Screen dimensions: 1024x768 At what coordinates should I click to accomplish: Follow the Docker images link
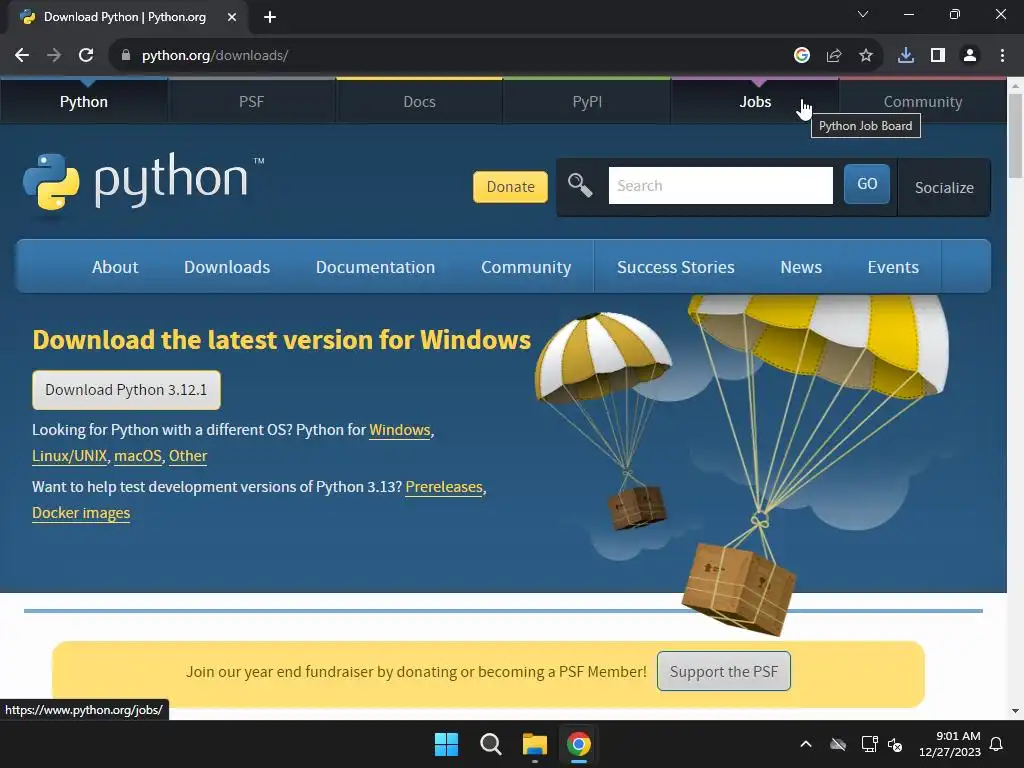pyautogui.click(x=81, y=513)
